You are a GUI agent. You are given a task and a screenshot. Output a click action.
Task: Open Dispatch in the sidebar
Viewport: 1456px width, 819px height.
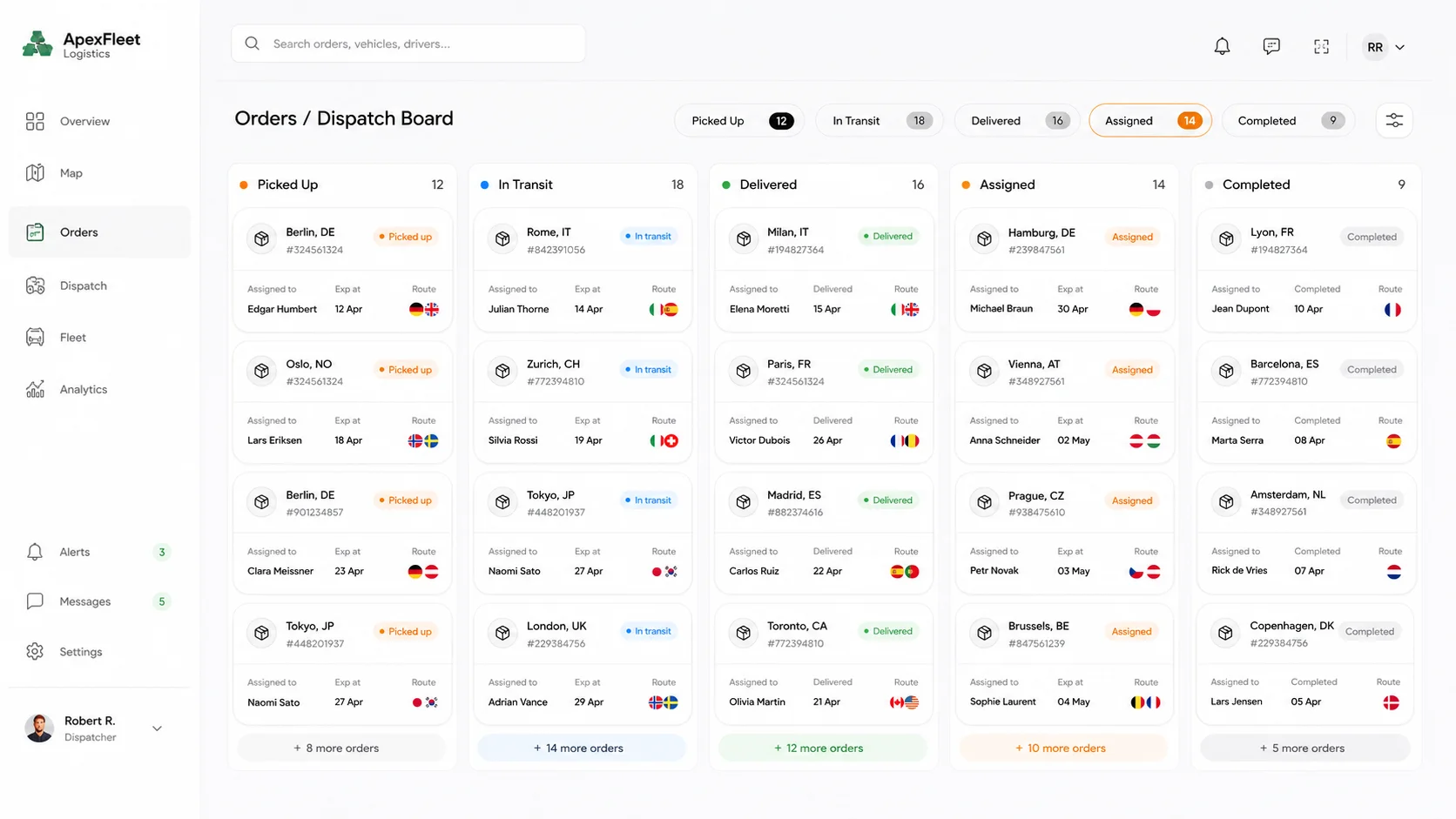coord(99,285)
